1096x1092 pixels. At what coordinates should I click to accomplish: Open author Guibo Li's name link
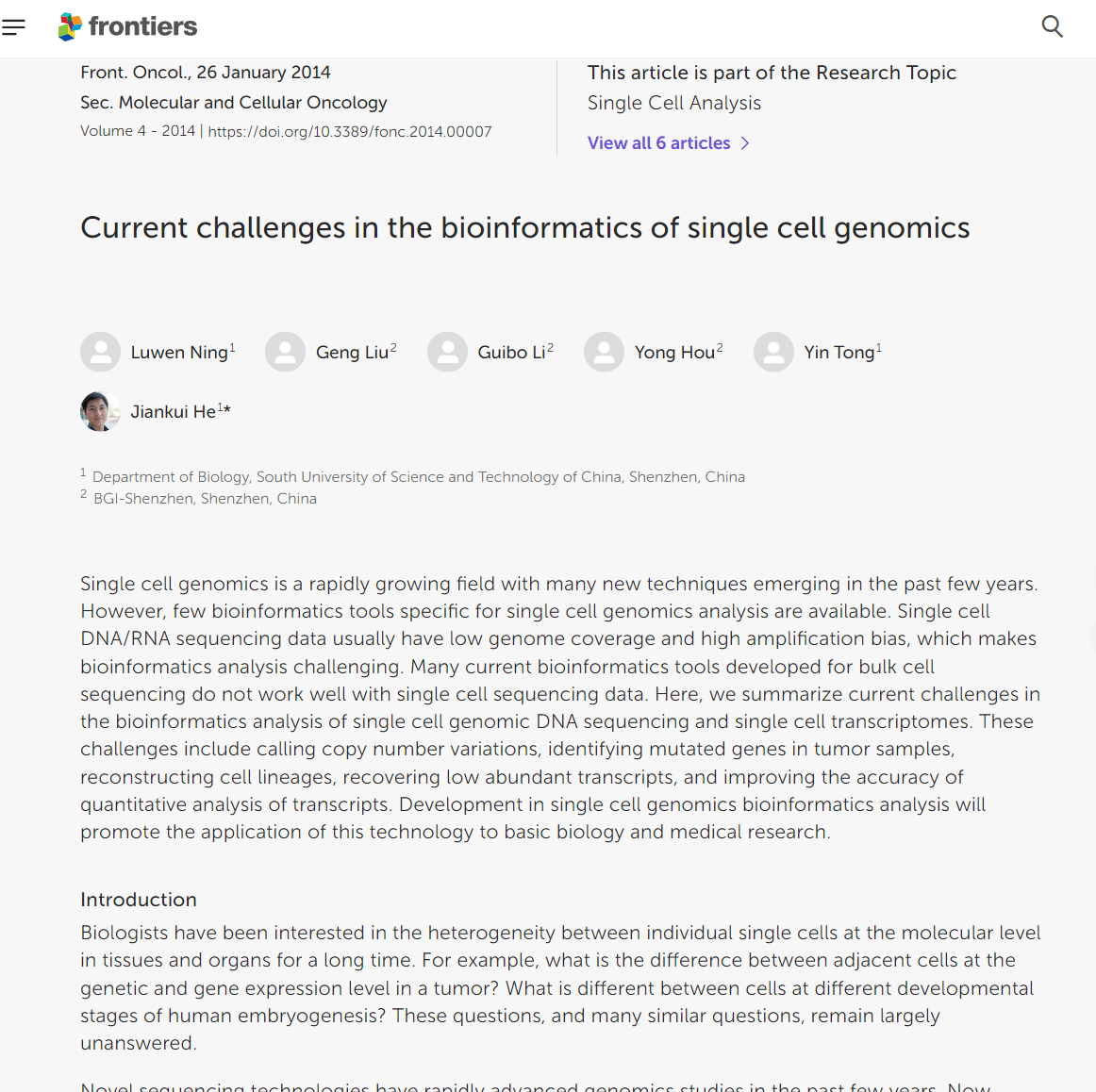tap(511, 353)
